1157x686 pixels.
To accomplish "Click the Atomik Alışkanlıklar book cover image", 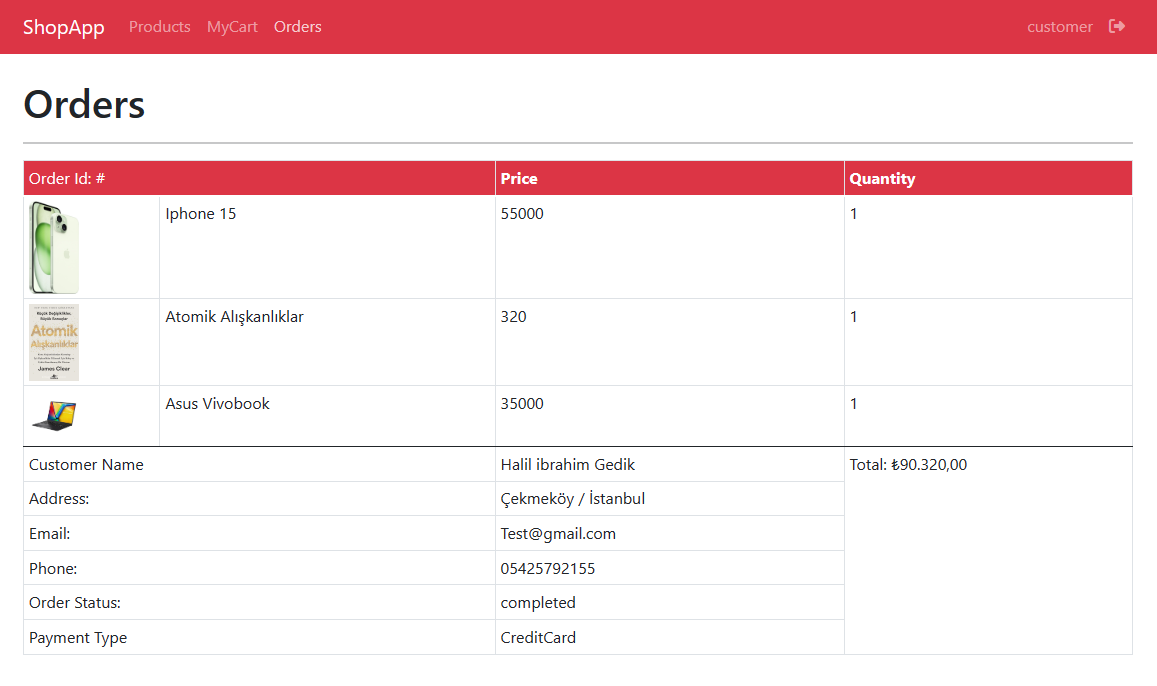I will pos(54,342).
